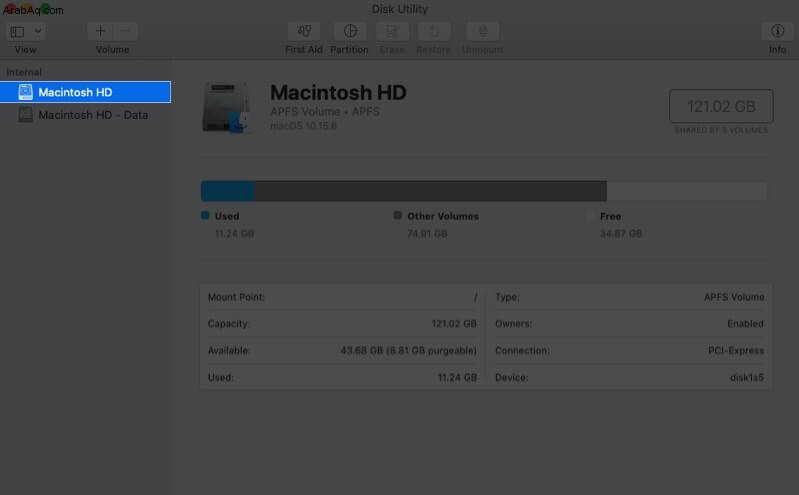The width and height of the screenshot is (799, 495).
Task: Open the View dropdown chevron
Action: [38, 31]
